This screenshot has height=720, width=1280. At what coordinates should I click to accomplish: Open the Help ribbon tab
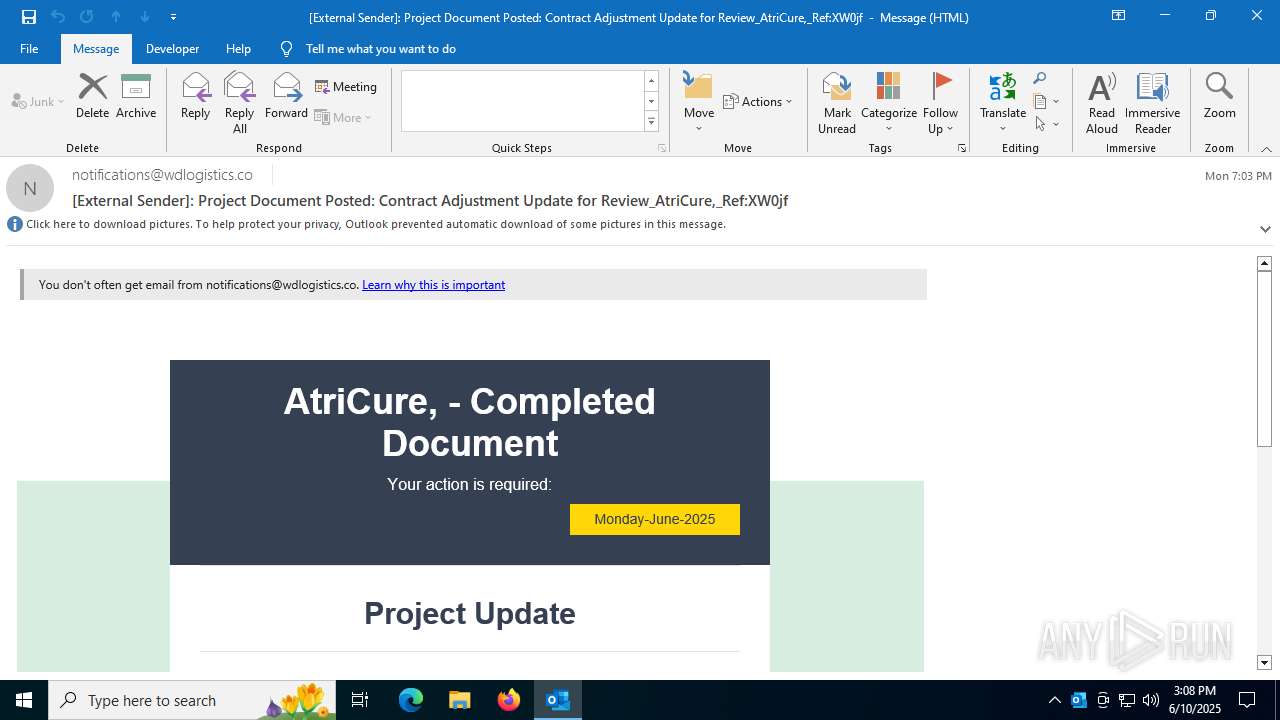238,49
